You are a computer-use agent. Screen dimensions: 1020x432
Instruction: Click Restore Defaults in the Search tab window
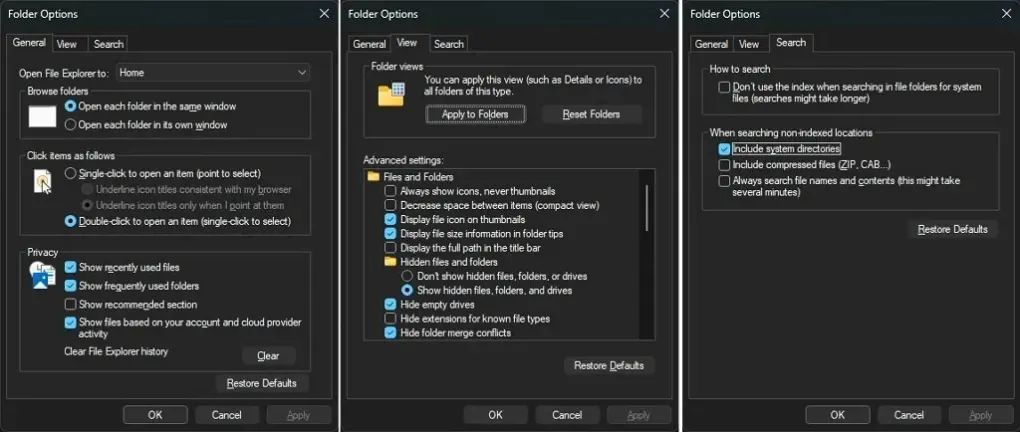click(x=952, y=230)
